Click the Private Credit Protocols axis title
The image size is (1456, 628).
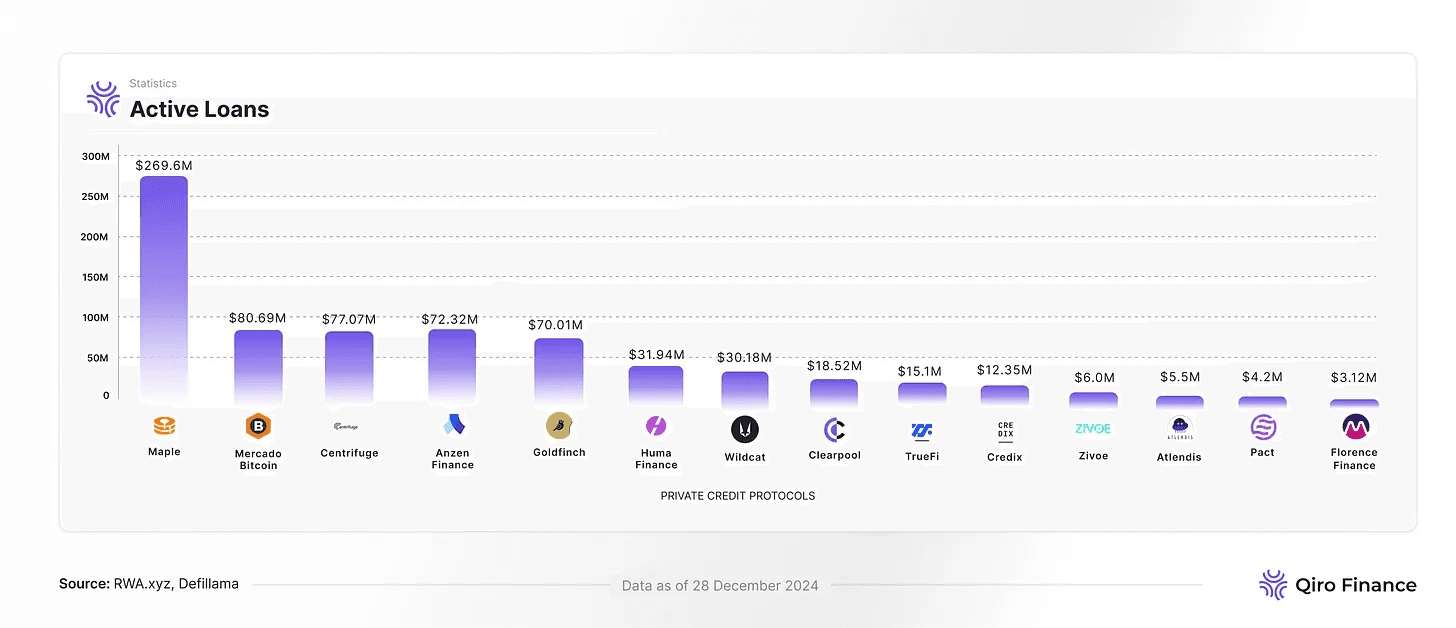738,496
